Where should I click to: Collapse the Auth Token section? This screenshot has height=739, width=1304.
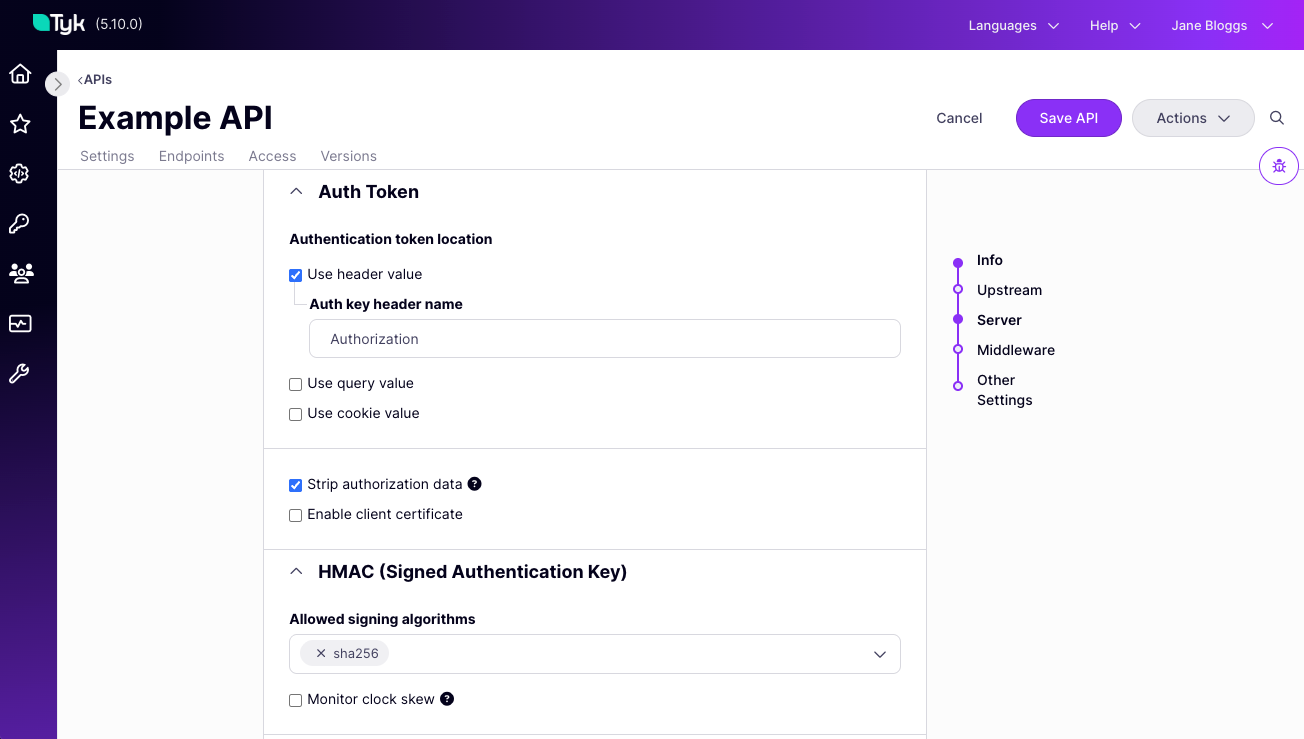[296, 190]
